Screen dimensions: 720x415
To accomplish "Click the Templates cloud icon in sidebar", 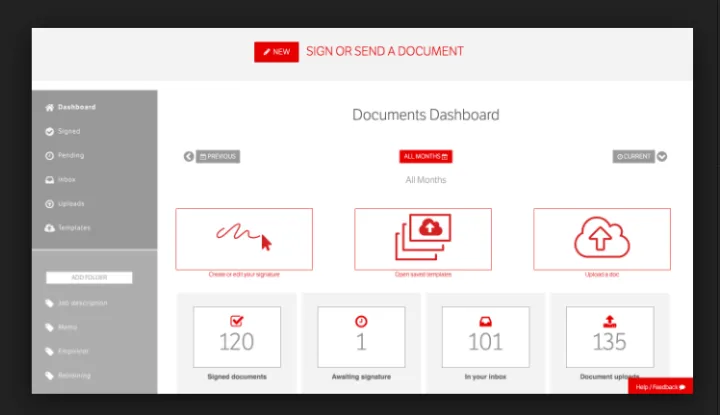I will click(x=50, y=228).
